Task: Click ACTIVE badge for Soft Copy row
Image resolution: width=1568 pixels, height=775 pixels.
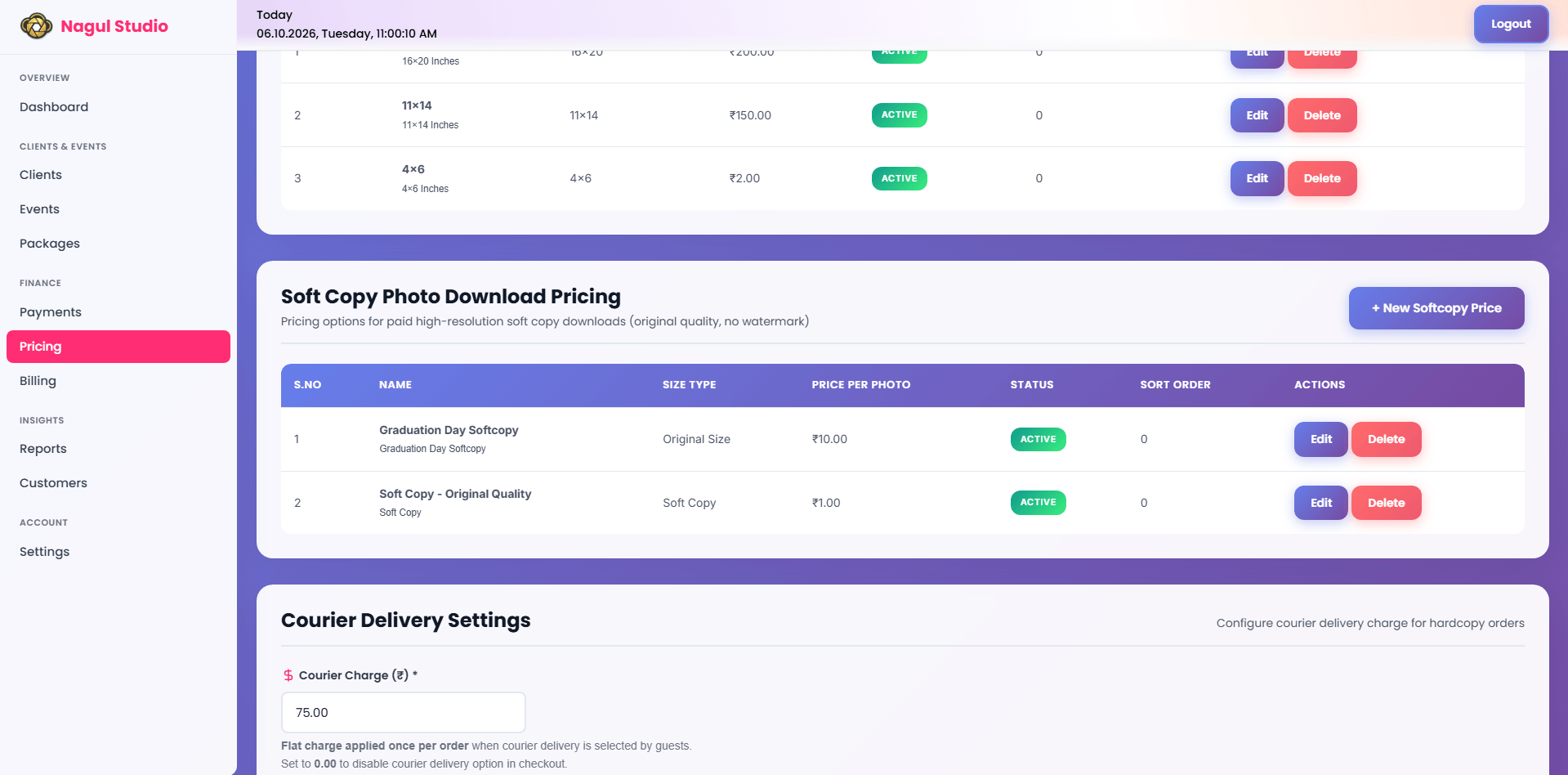Action: pyautogui.click(x=1038, y=502)
